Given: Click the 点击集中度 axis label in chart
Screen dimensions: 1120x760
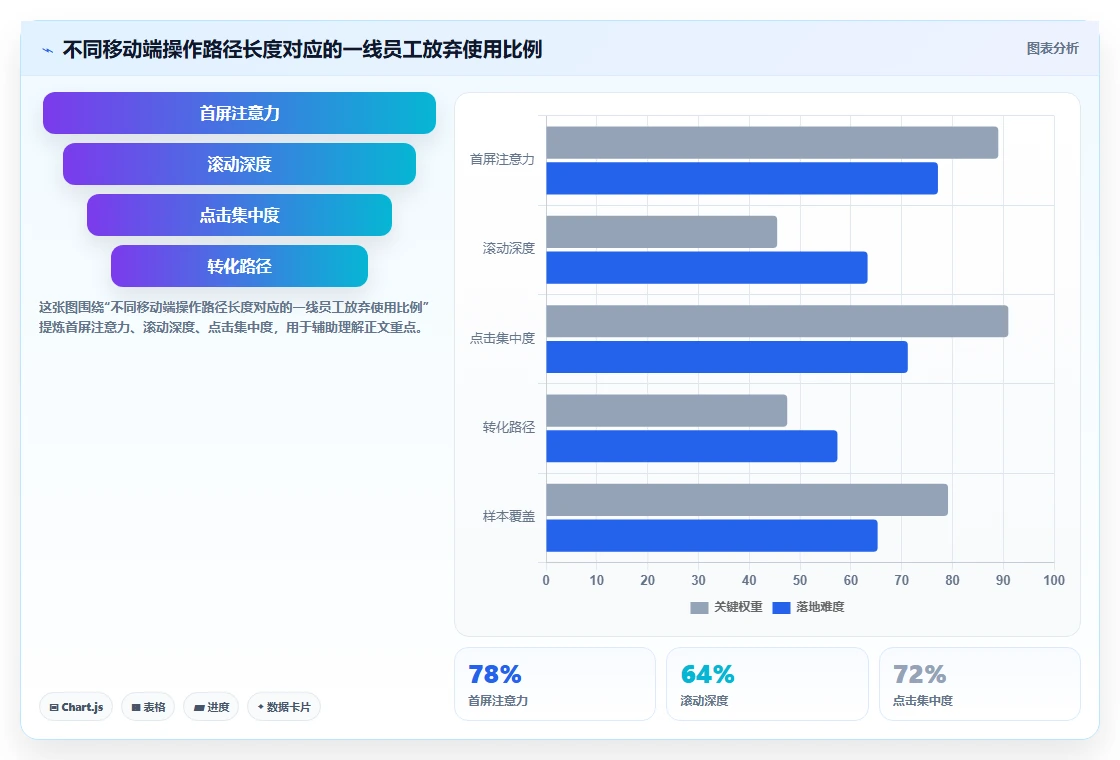Looking at the screenshot, I should pos(502,339).
